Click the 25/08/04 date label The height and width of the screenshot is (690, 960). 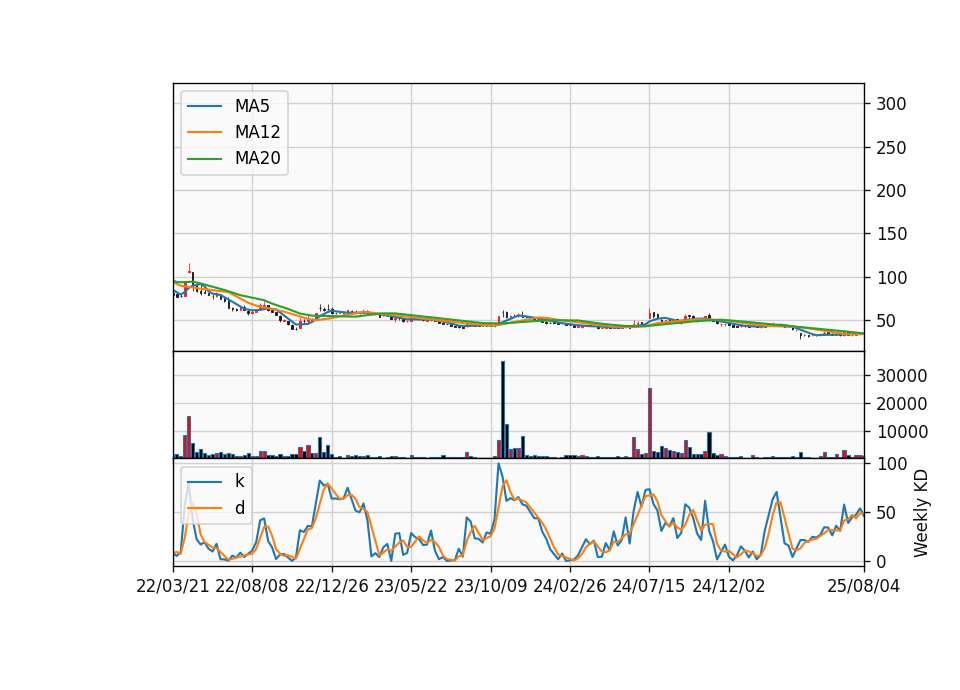click(863, 586)
